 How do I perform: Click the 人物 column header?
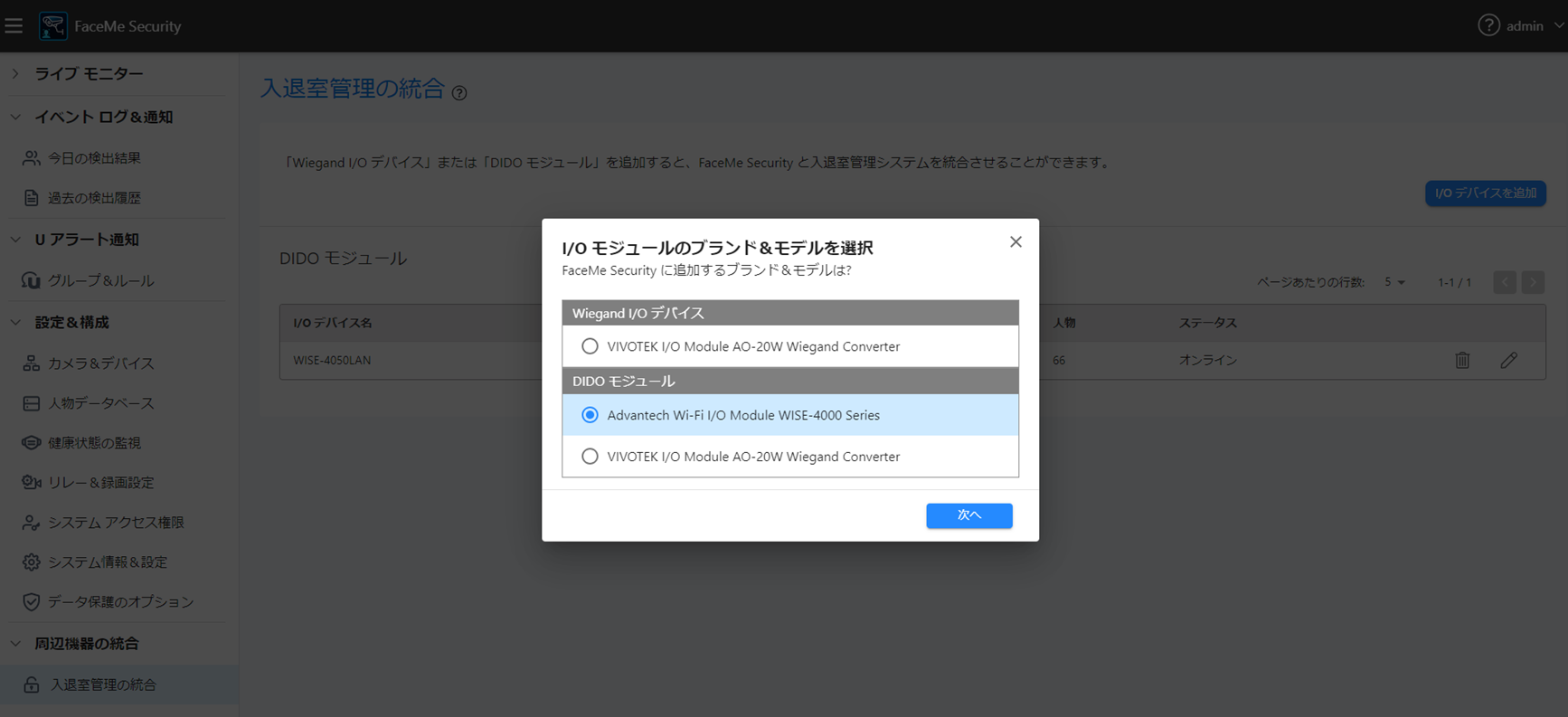tap(1064, 323)
